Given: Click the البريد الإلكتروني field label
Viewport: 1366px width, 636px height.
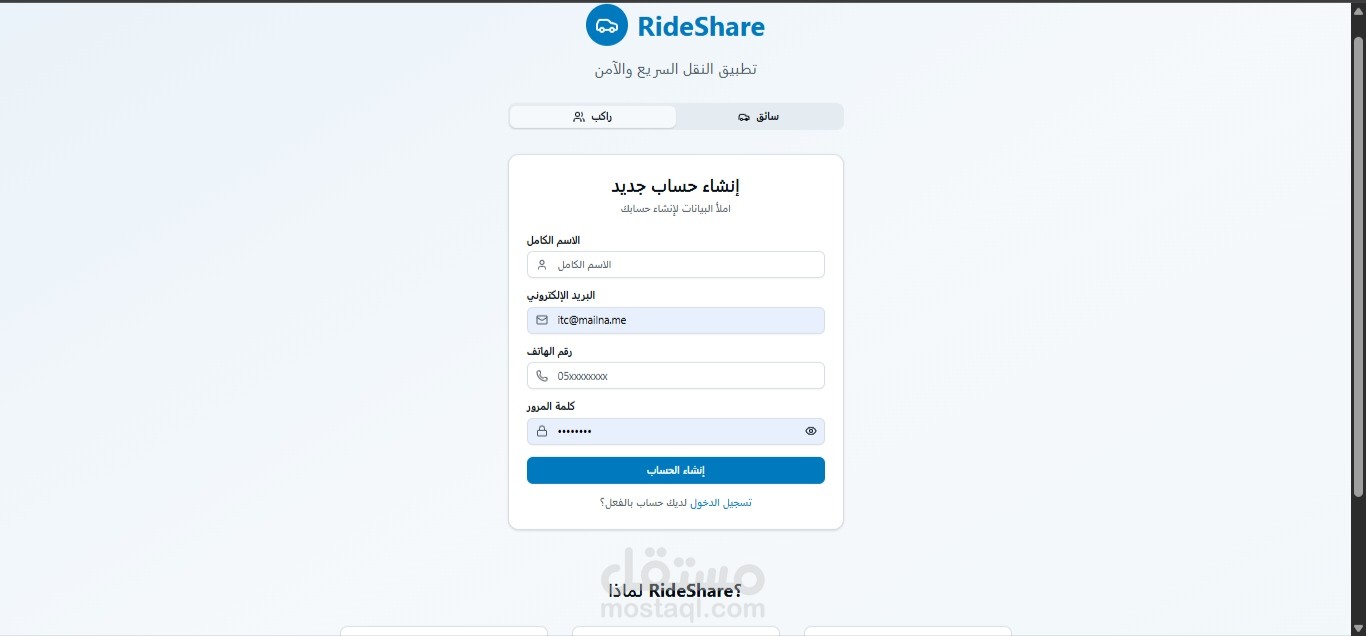Looking at the screenshot, I should pos(561,296).
